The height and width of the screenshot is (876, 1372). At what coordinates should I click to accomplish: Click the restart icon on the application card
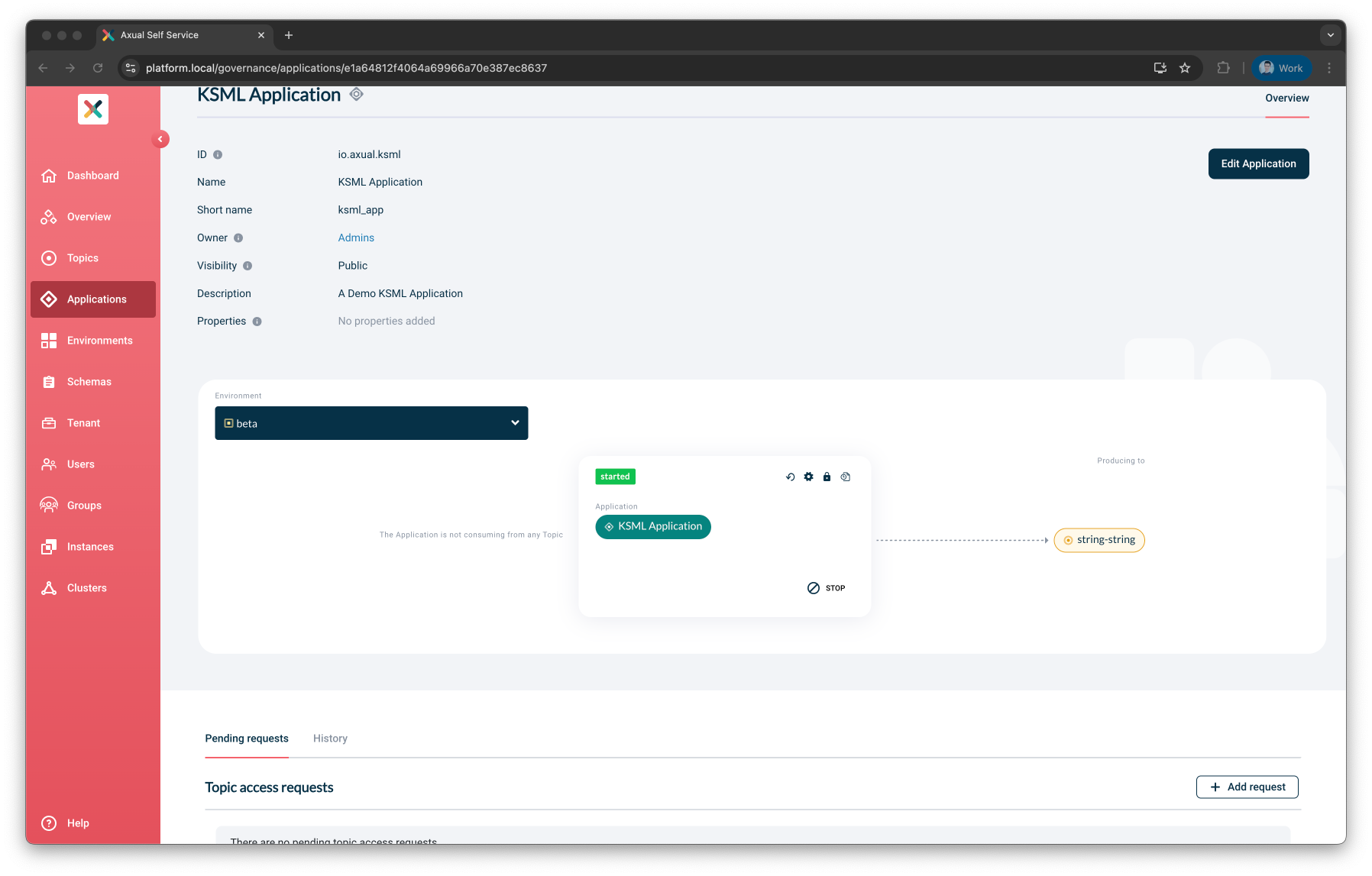click(790, 477)
